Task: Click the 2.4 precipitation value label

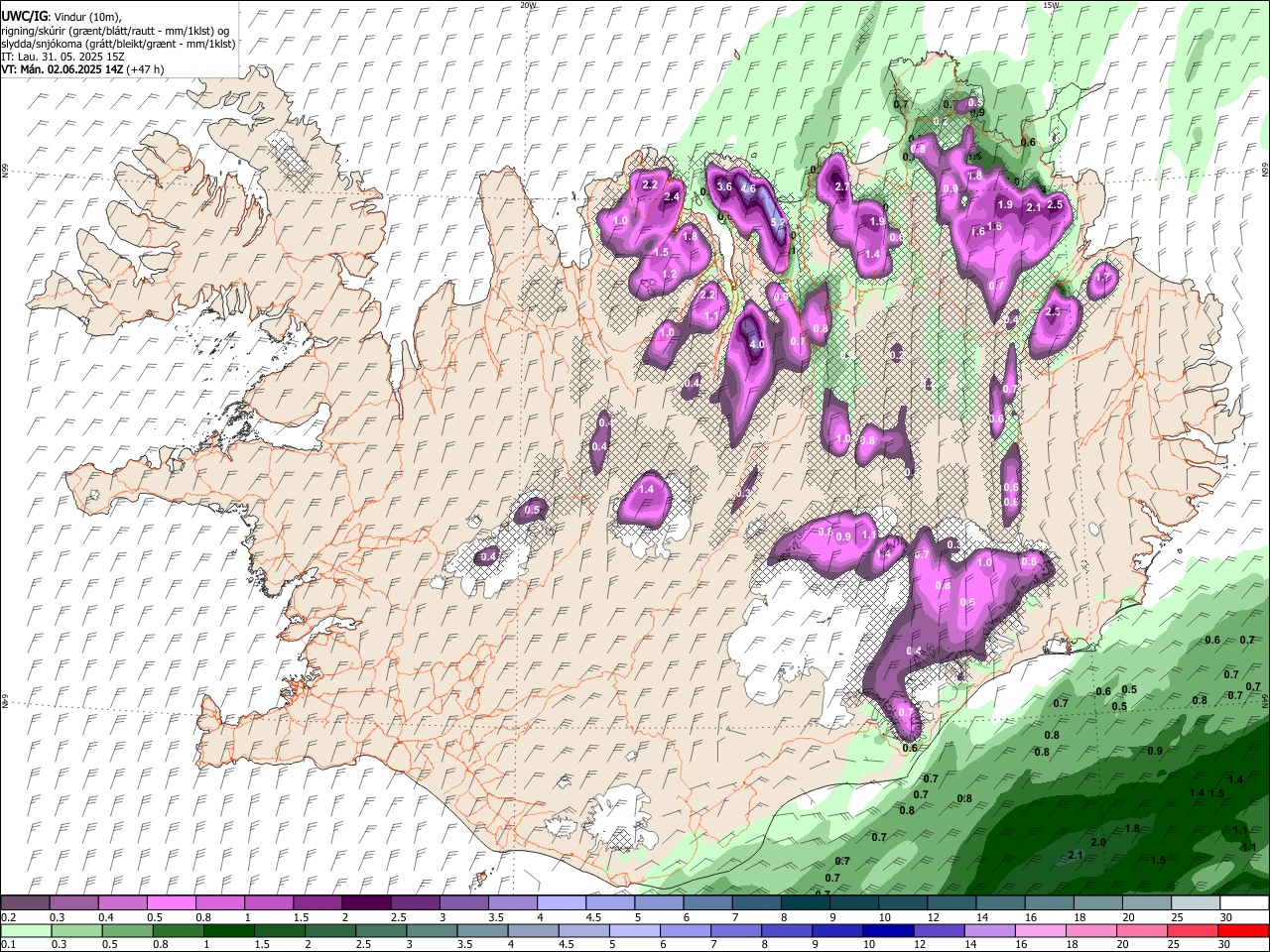Action: click(672, 196)
